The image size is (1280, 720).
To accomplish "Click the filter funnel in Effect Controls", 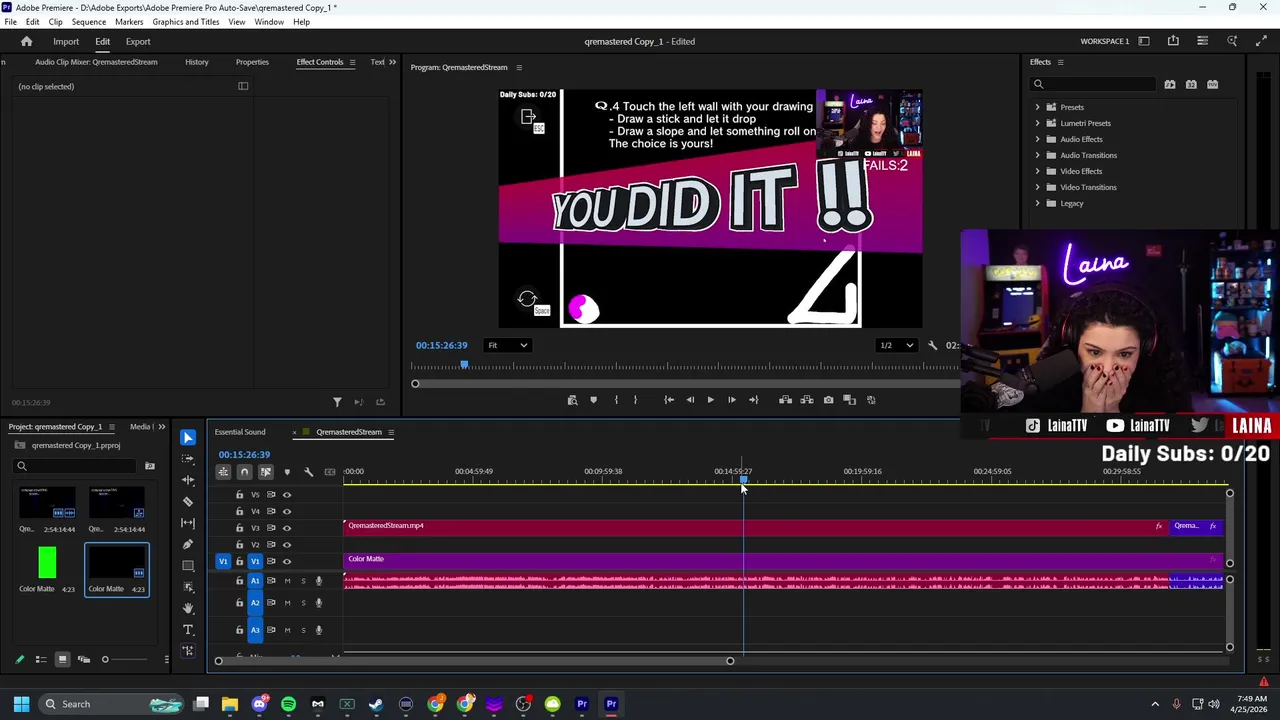I will coord(337,402).
